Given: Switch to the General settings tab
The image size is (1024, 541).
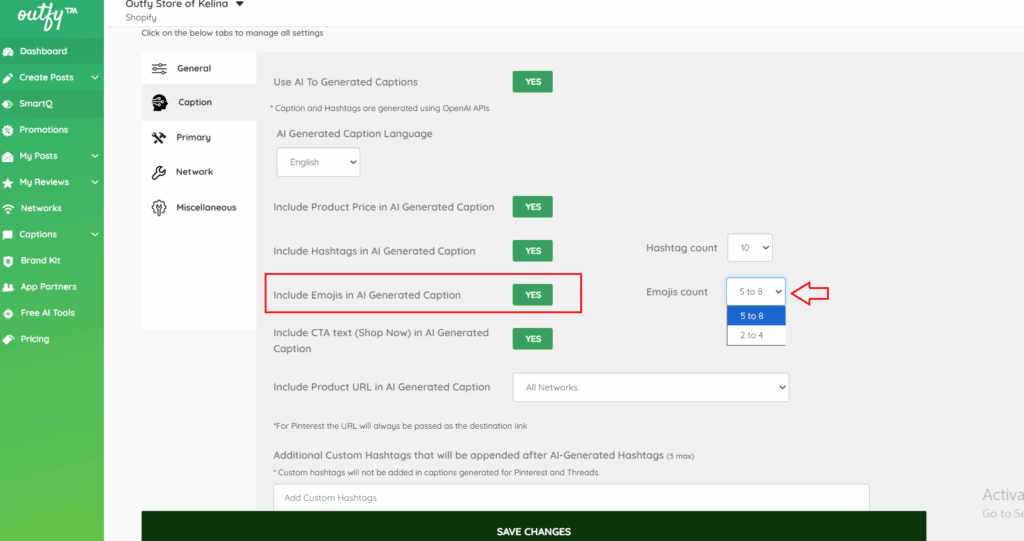Looking at the screenshot, I should click(194, 69).
